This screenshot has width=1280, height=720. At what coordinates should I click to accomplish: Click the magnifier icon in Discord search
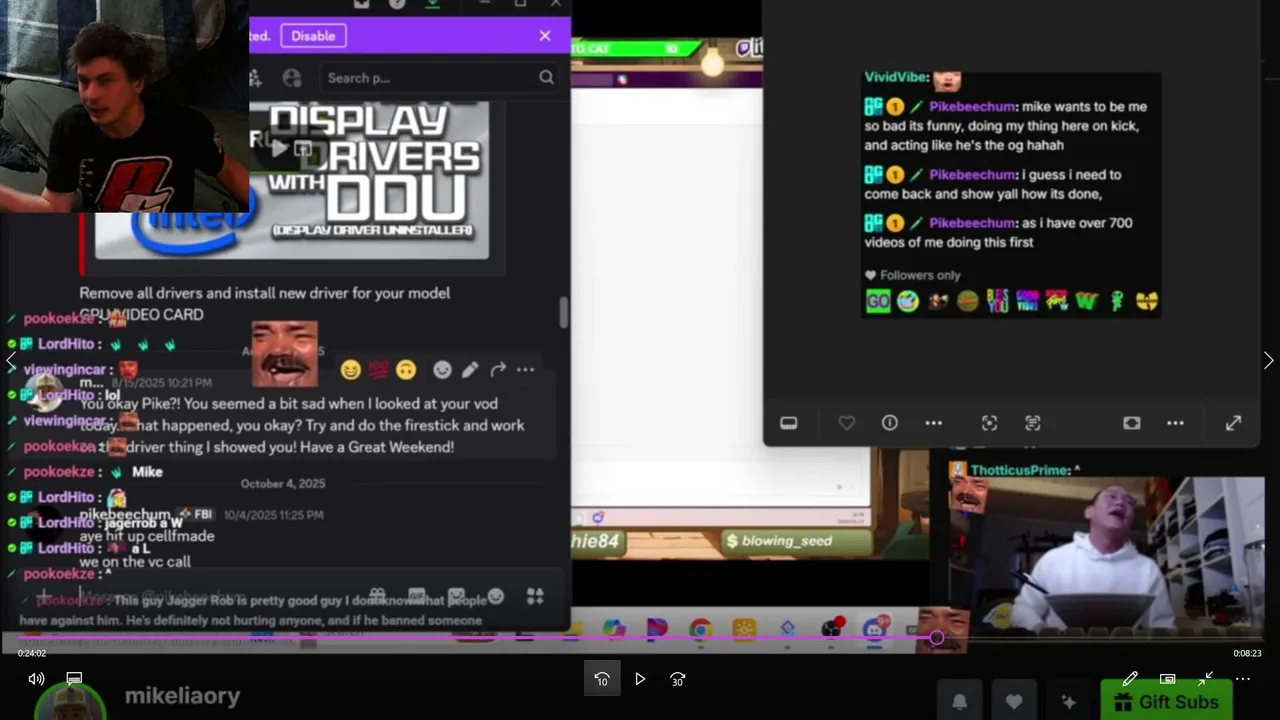point(546,77)
